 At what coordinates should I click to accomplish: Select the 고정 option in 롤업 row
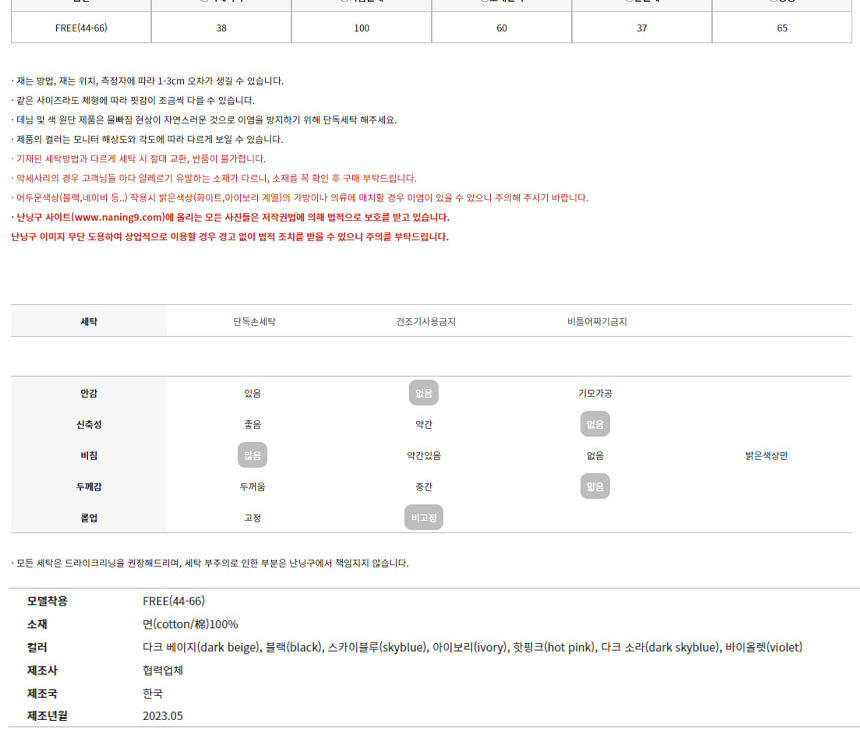(x=252, y=518)
